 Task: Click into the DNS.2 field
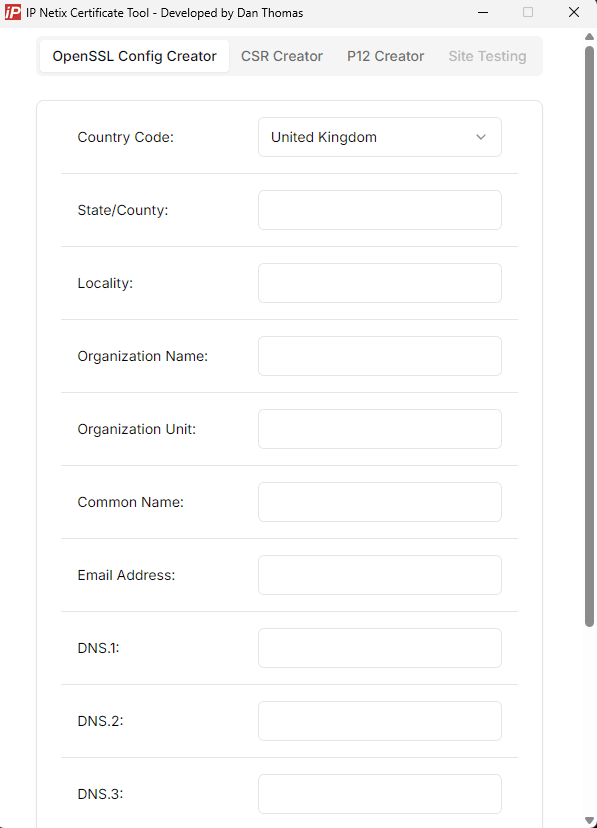tap(380, 721)
